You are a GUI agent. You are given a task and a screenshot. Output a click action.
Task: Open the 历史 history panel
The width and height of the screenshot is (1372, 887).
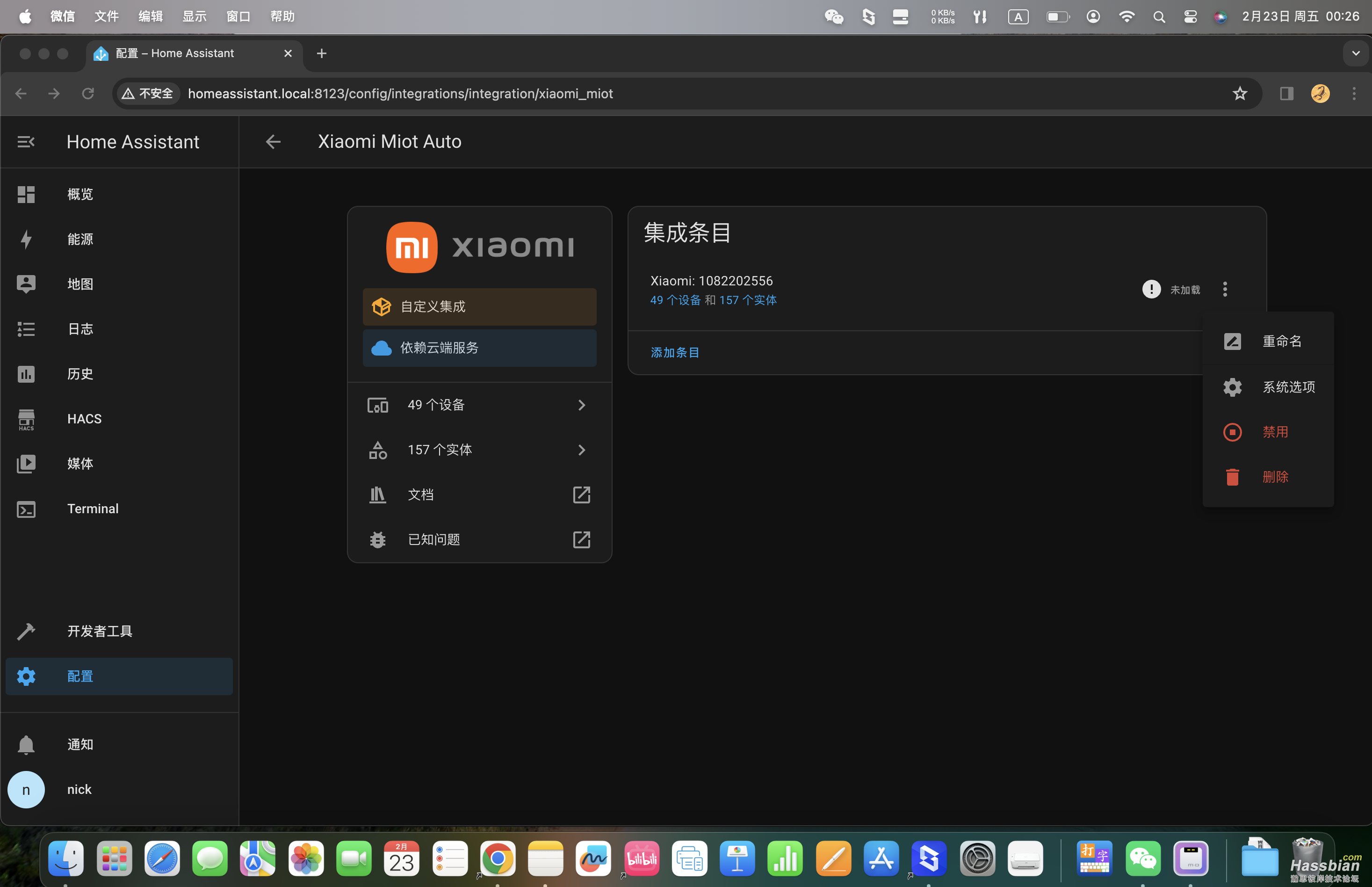coord(119,374)
